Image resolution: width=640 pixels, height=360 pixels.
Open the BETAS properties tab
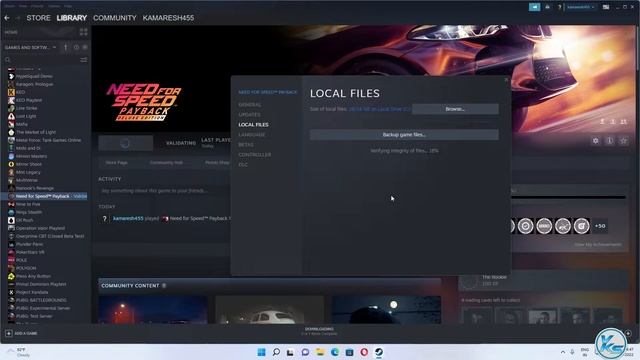coord(246,144)
